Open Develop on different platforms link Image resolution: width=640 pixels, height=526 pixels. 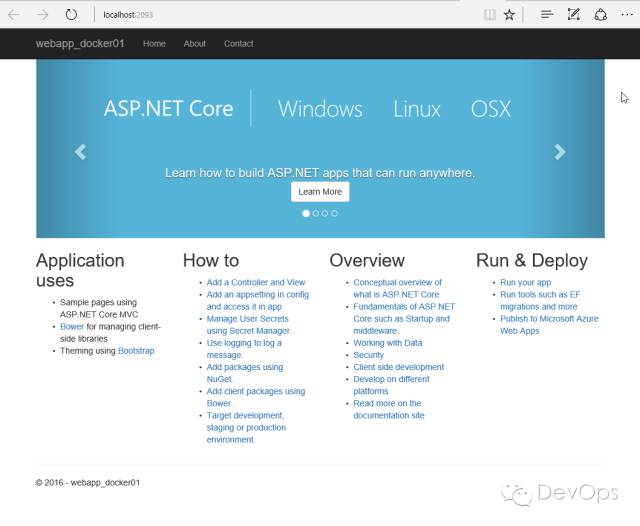click(391, 385)
